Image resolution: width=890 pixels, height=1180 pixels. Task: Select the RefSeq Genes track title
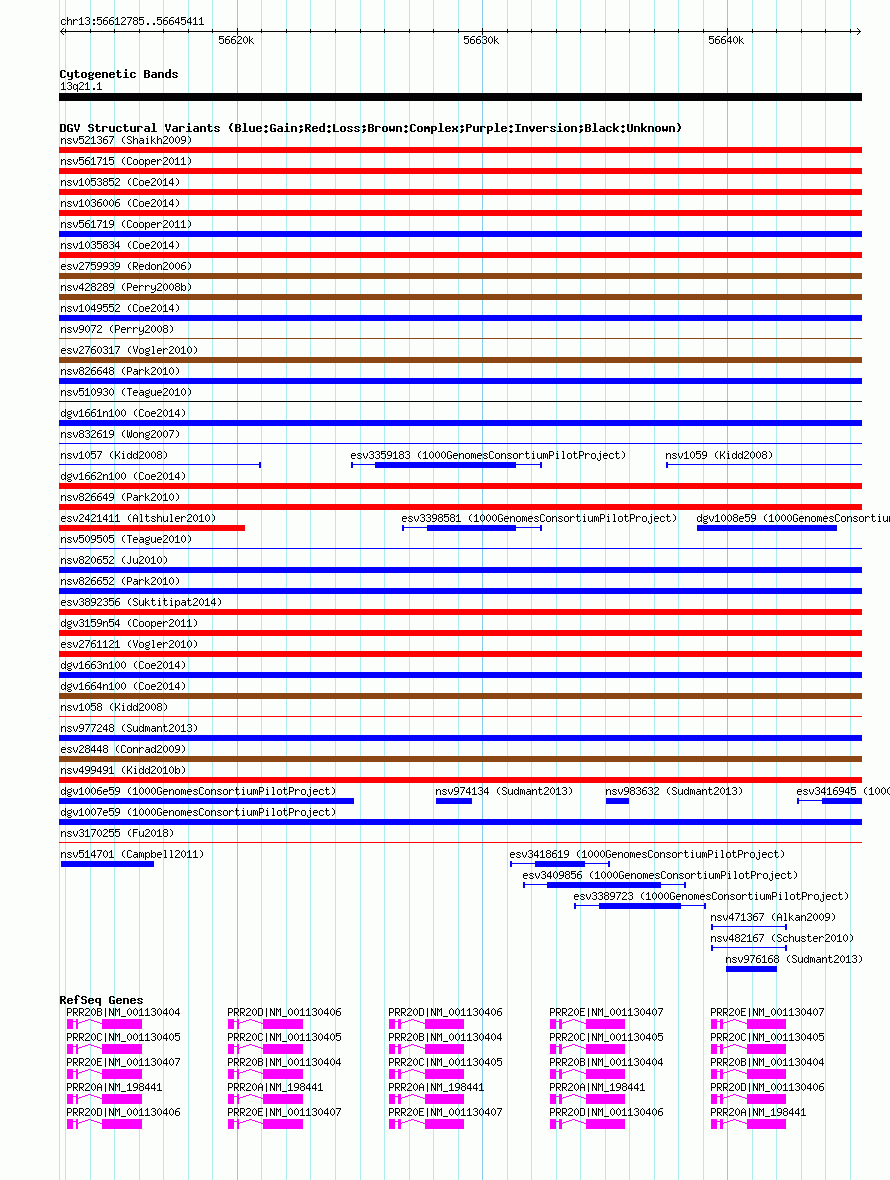click(102, 1000)
